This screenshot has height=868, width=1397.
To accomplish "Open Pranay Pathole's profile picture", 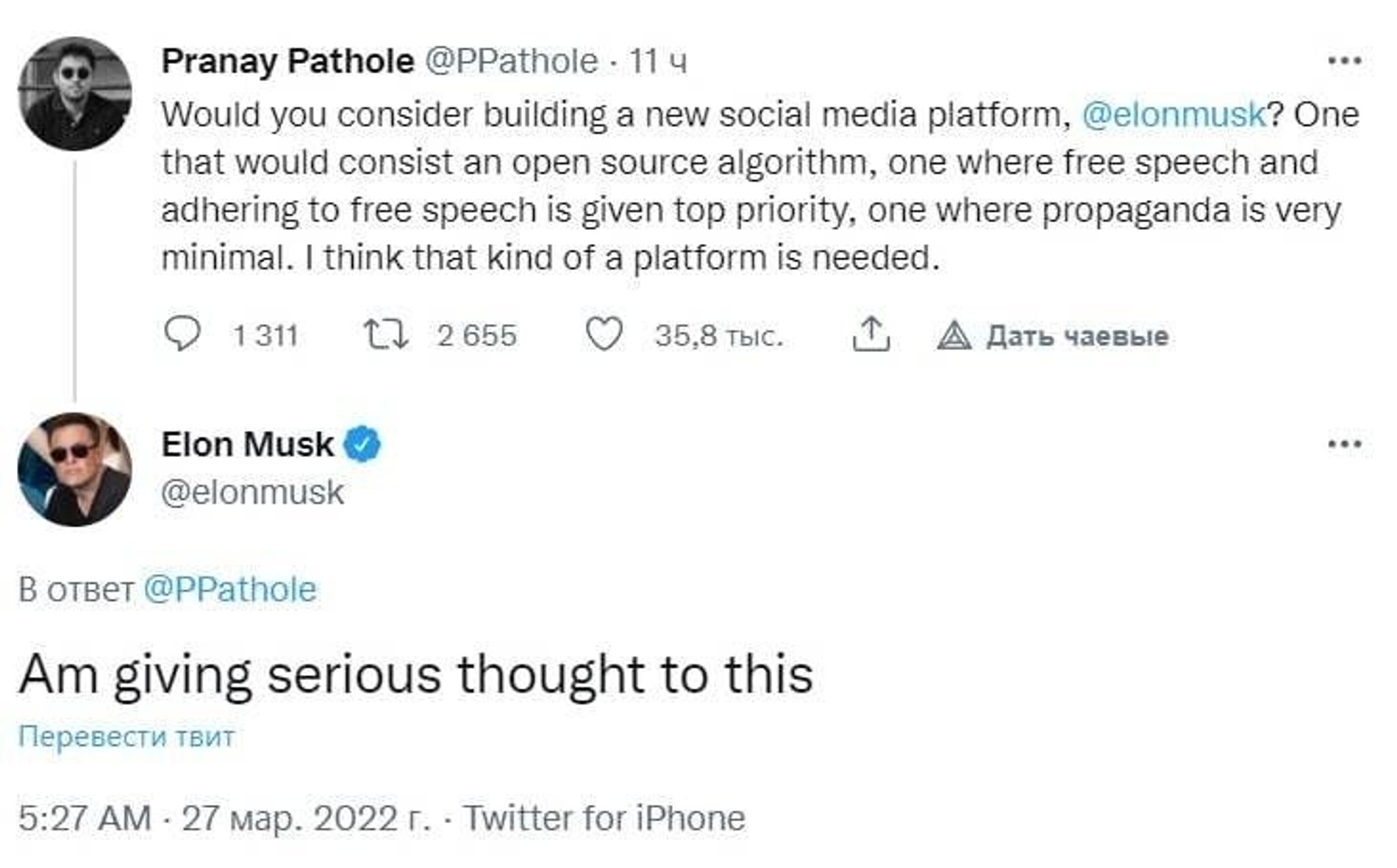I will pyautogui.click(x=74, y=94).
